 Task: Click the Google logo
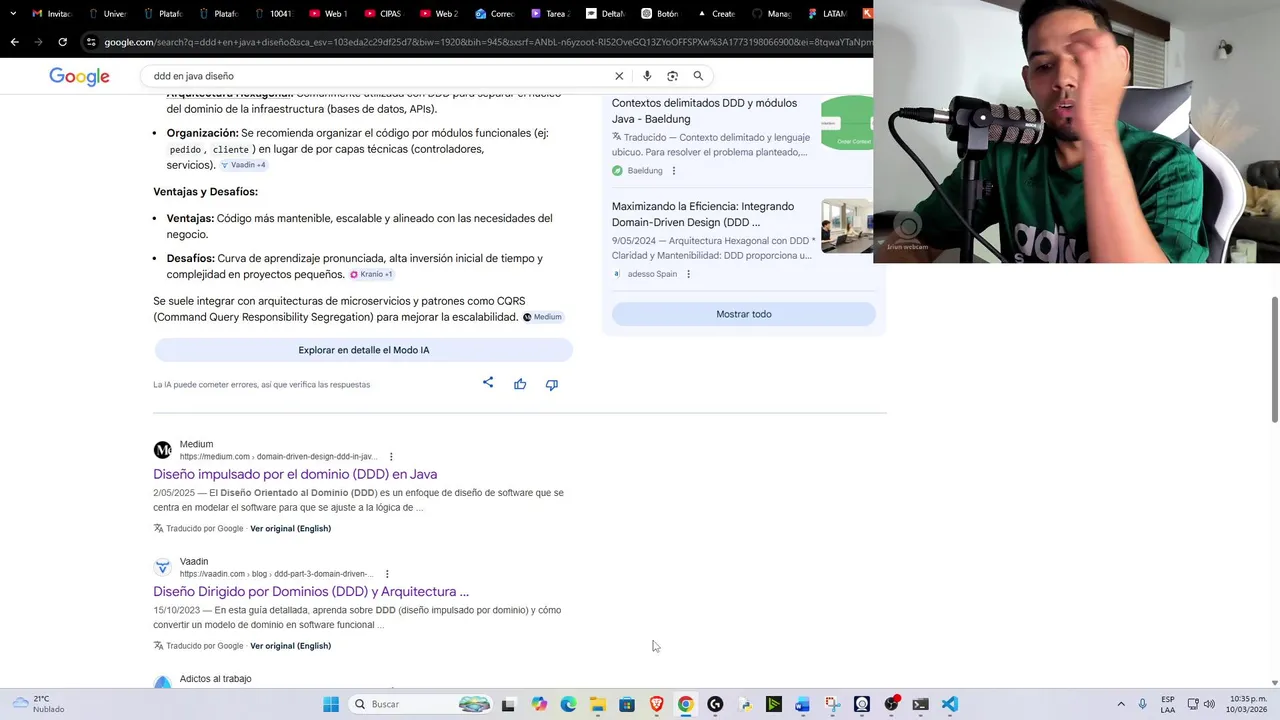[x=79, y=77]
